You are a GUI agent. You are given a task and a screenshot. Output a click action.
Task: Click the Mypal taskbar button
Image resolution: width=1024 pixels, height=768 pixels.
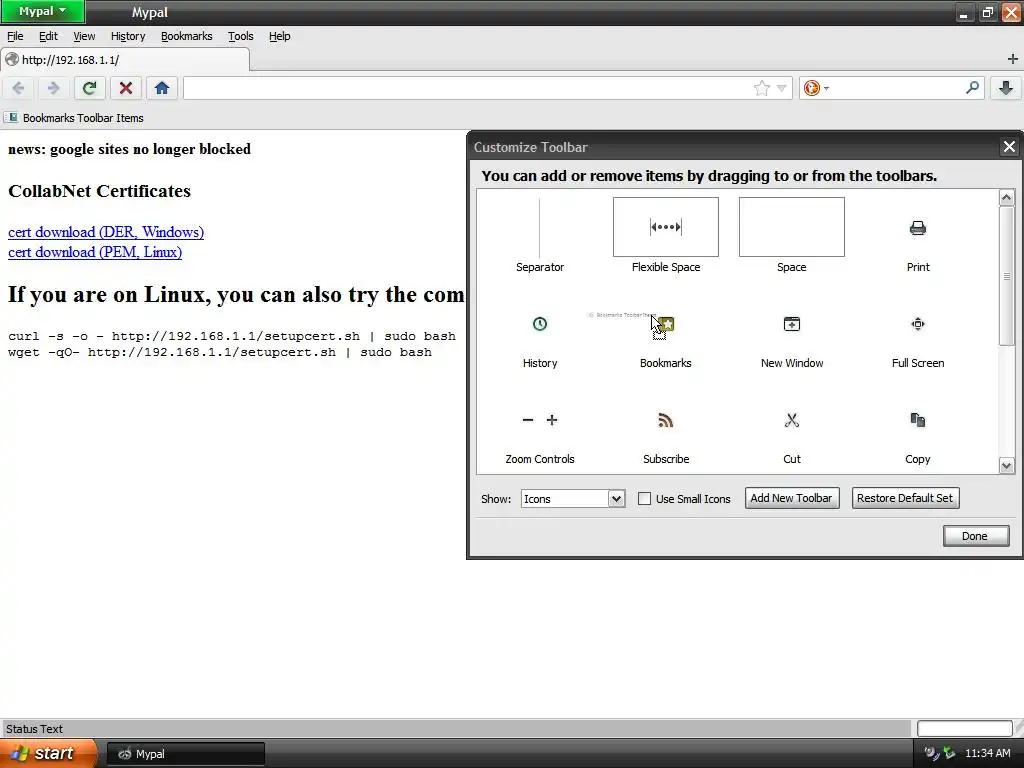tap(185, 754)
